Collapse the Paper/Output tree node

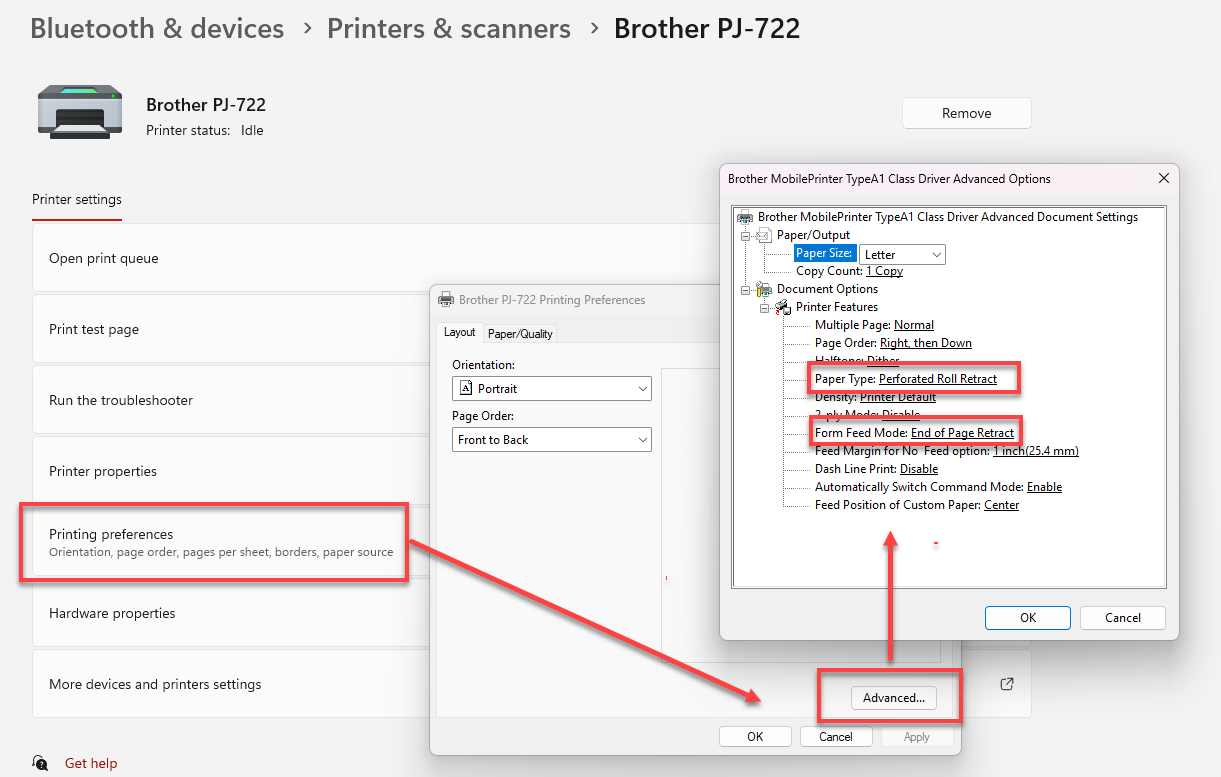[x=745, y=235]
